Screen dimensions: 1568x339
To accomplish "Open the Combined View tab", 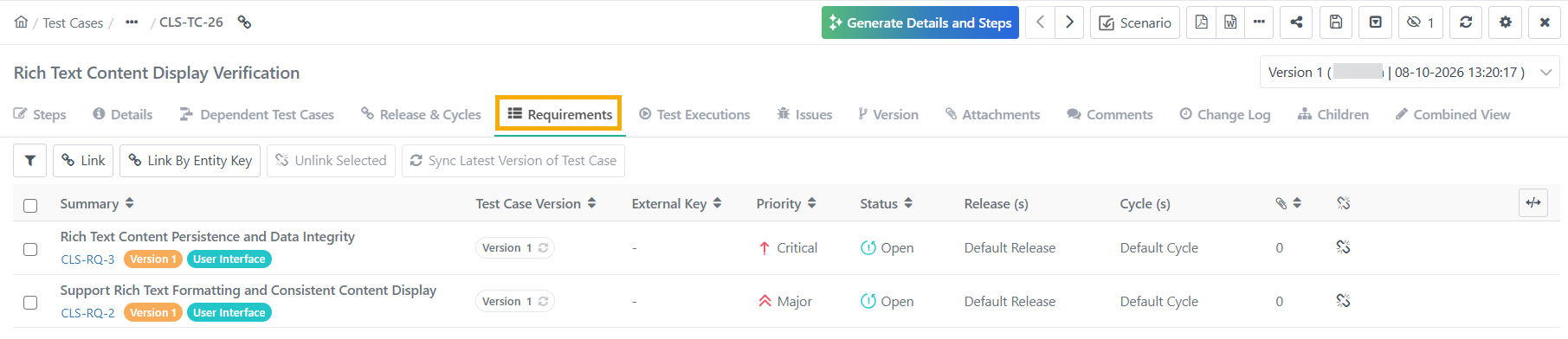I will 1453,114.
